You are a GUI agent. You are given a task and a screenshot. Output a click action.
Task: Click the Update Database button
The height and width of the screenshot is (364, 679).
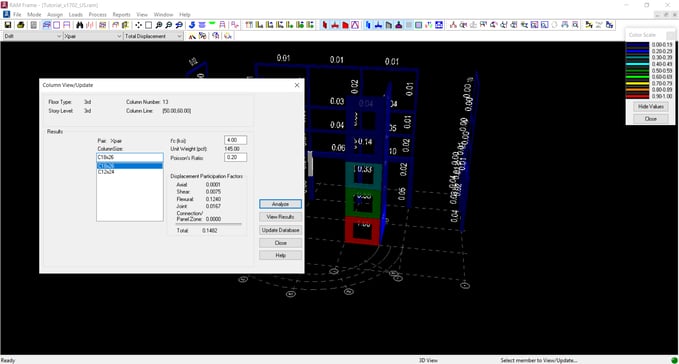pos(280,230)
